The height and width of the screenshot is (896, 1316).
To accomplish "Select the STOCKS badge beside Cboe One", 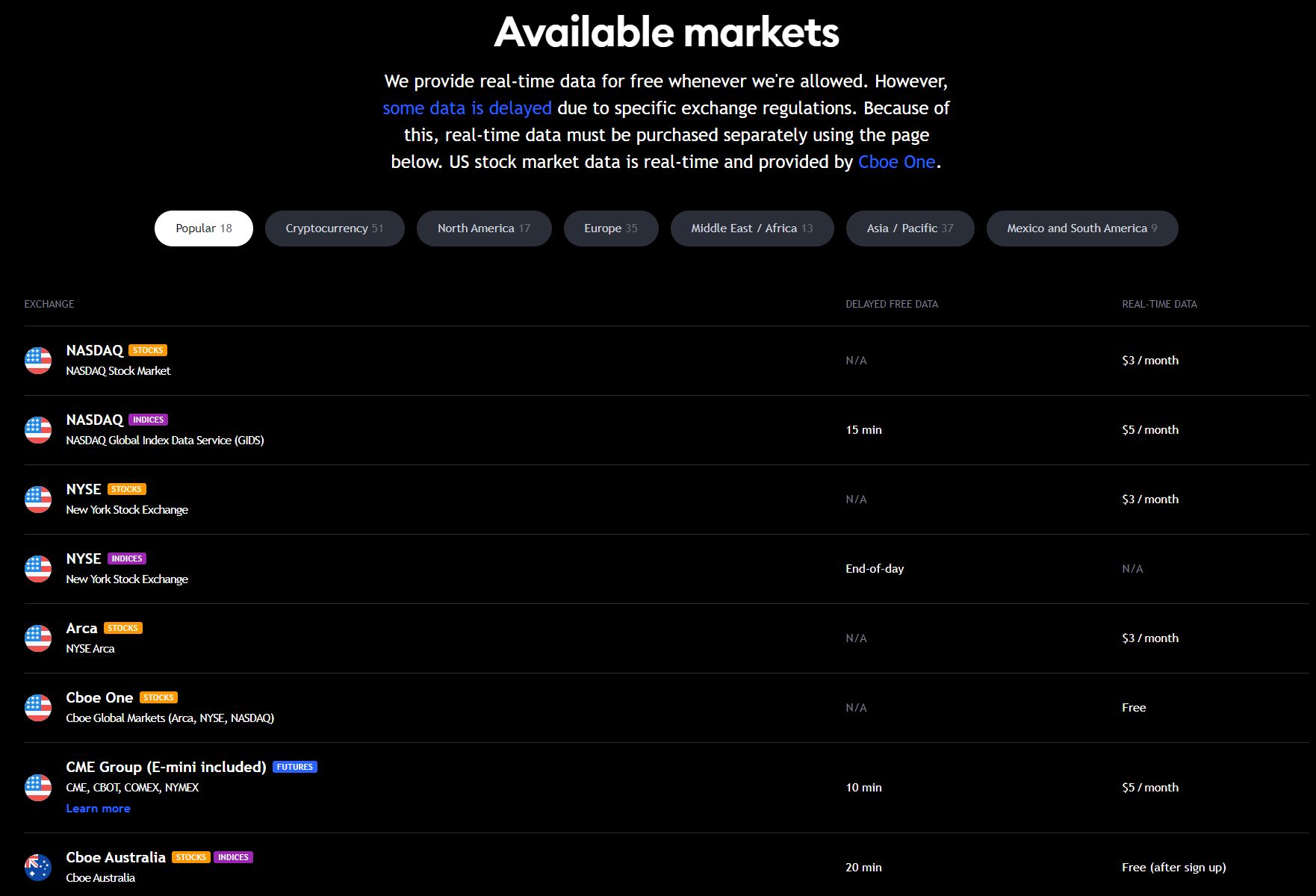I will [158, 697].
